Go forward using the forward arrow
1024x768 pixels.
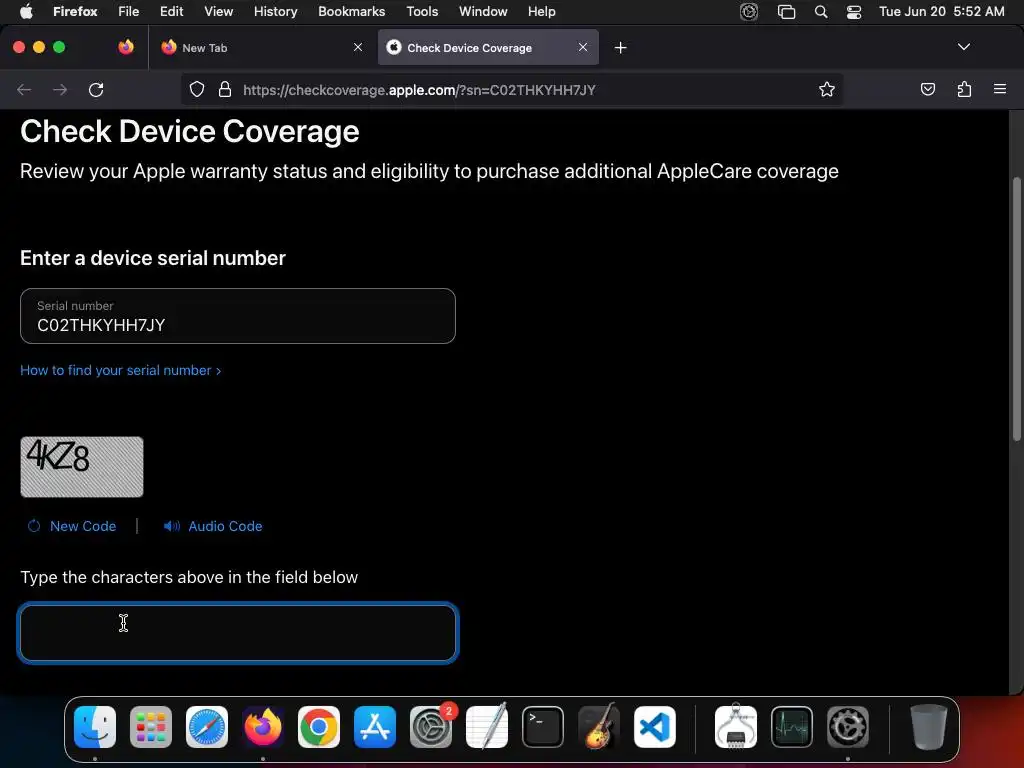(60, 89)
